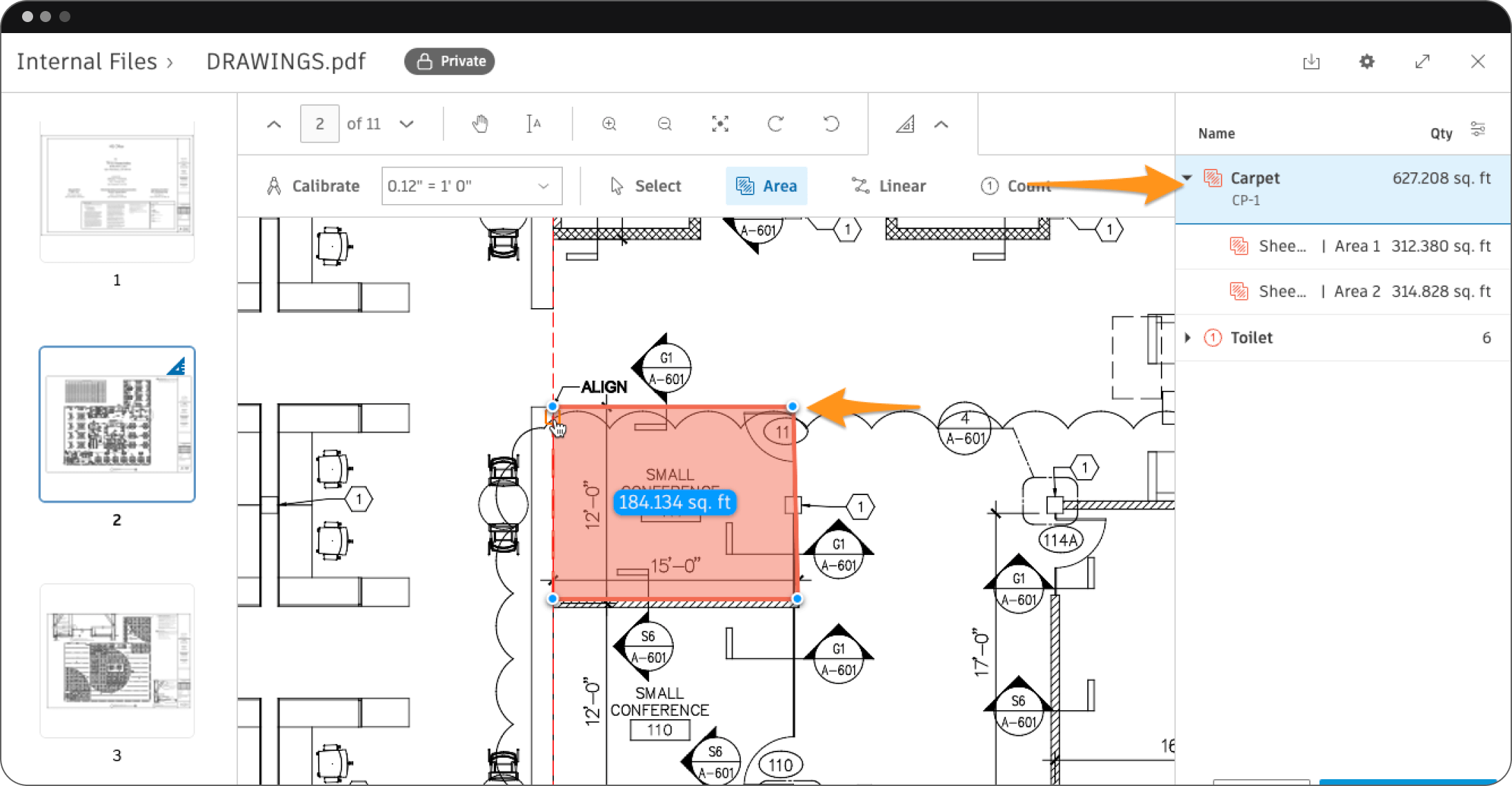Switch to the Select tool
The image size is (1512, 786).
(646, 186)
